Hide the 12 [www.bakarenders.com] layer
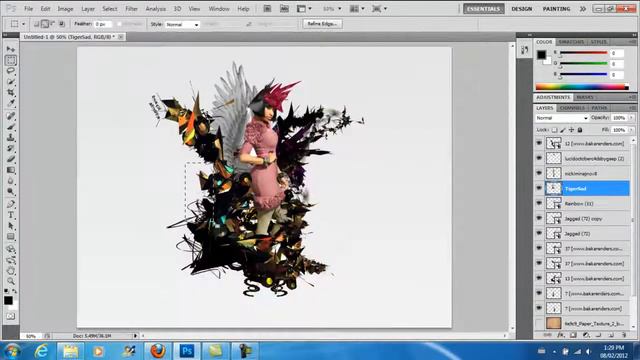The image size is (640, 360). (539, 143)
